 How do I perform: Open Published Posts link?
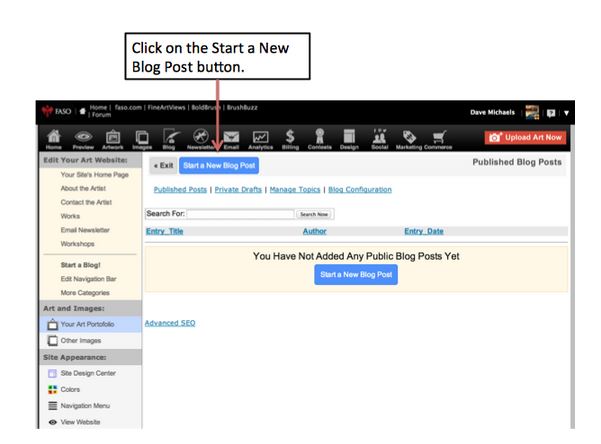point(180,189)
